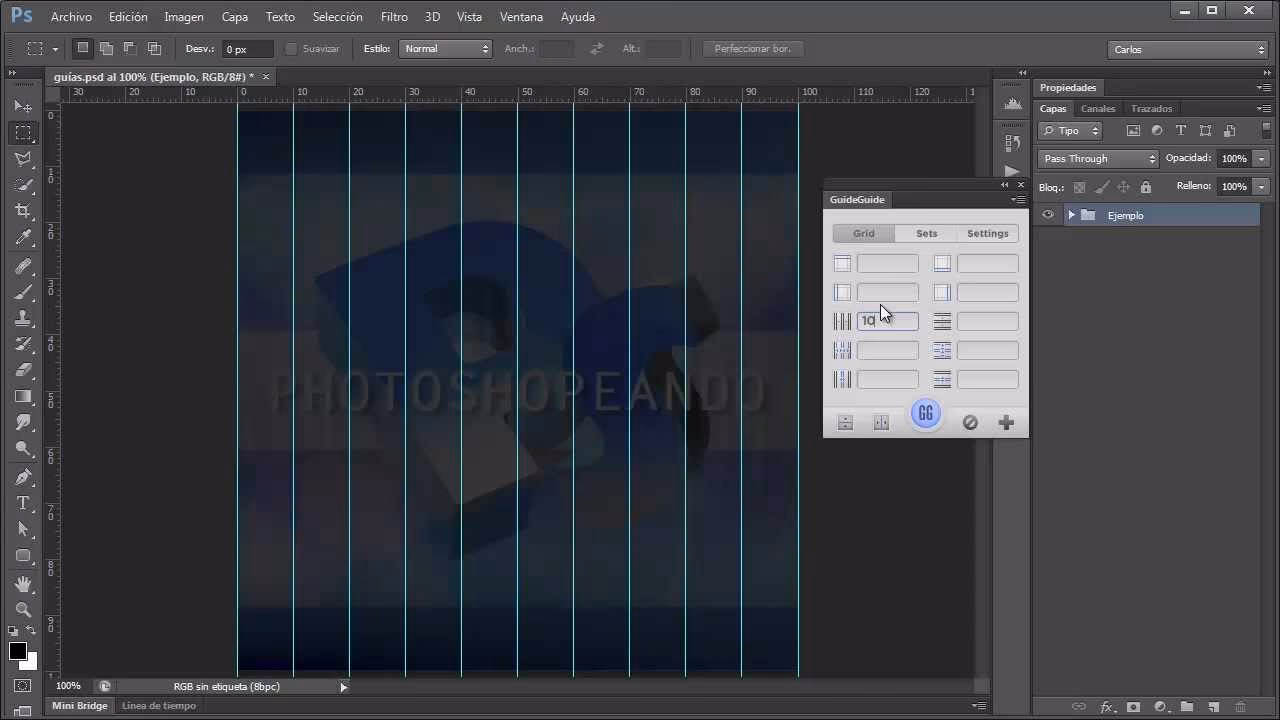The width and height of the screenshot is (1280, 720).
Task: Select the Zoom tool
Action: 23,610
